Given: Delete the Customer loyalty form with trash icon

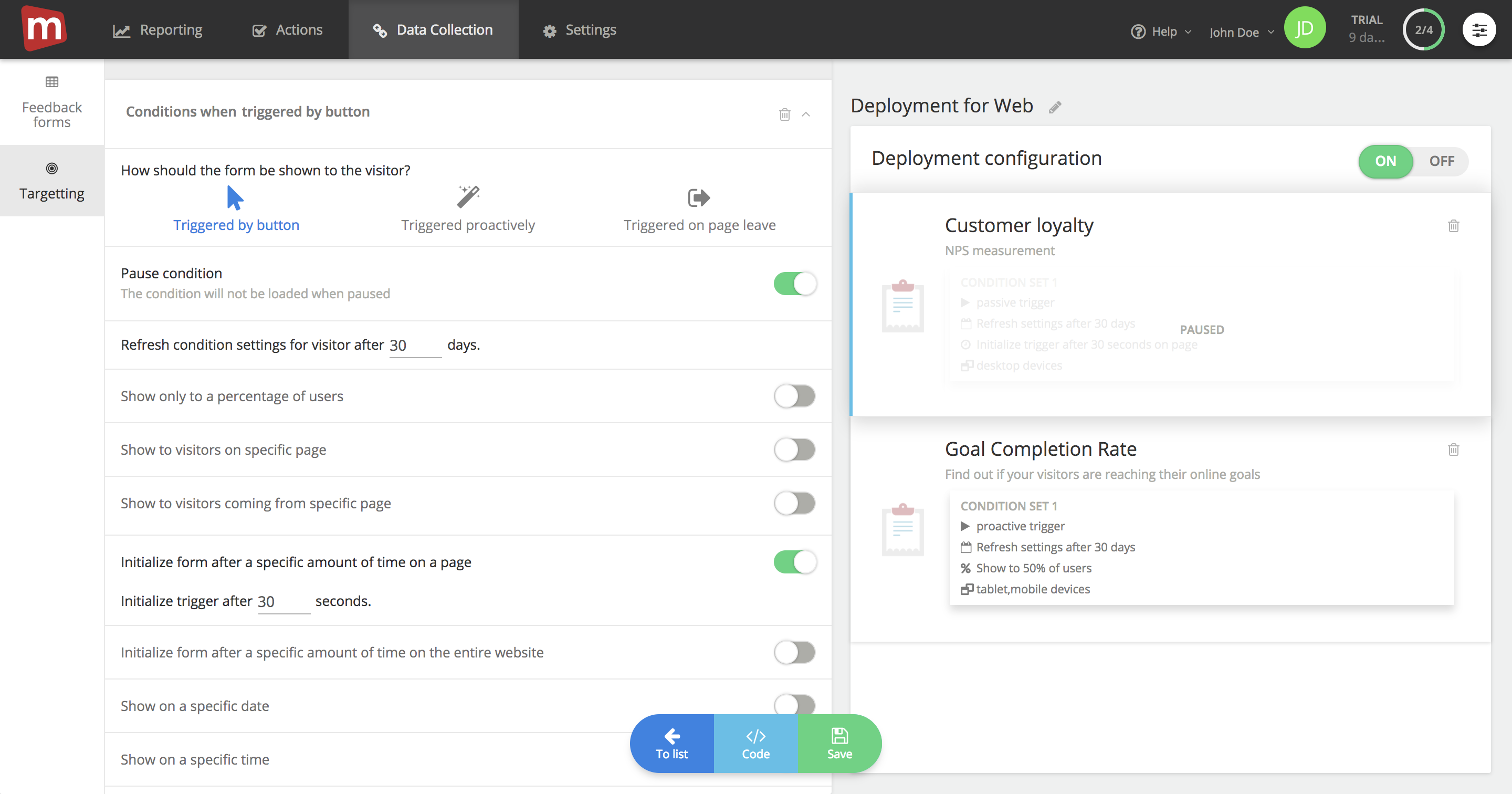Looking at the screenshot, I should (x=1453, y=226).
